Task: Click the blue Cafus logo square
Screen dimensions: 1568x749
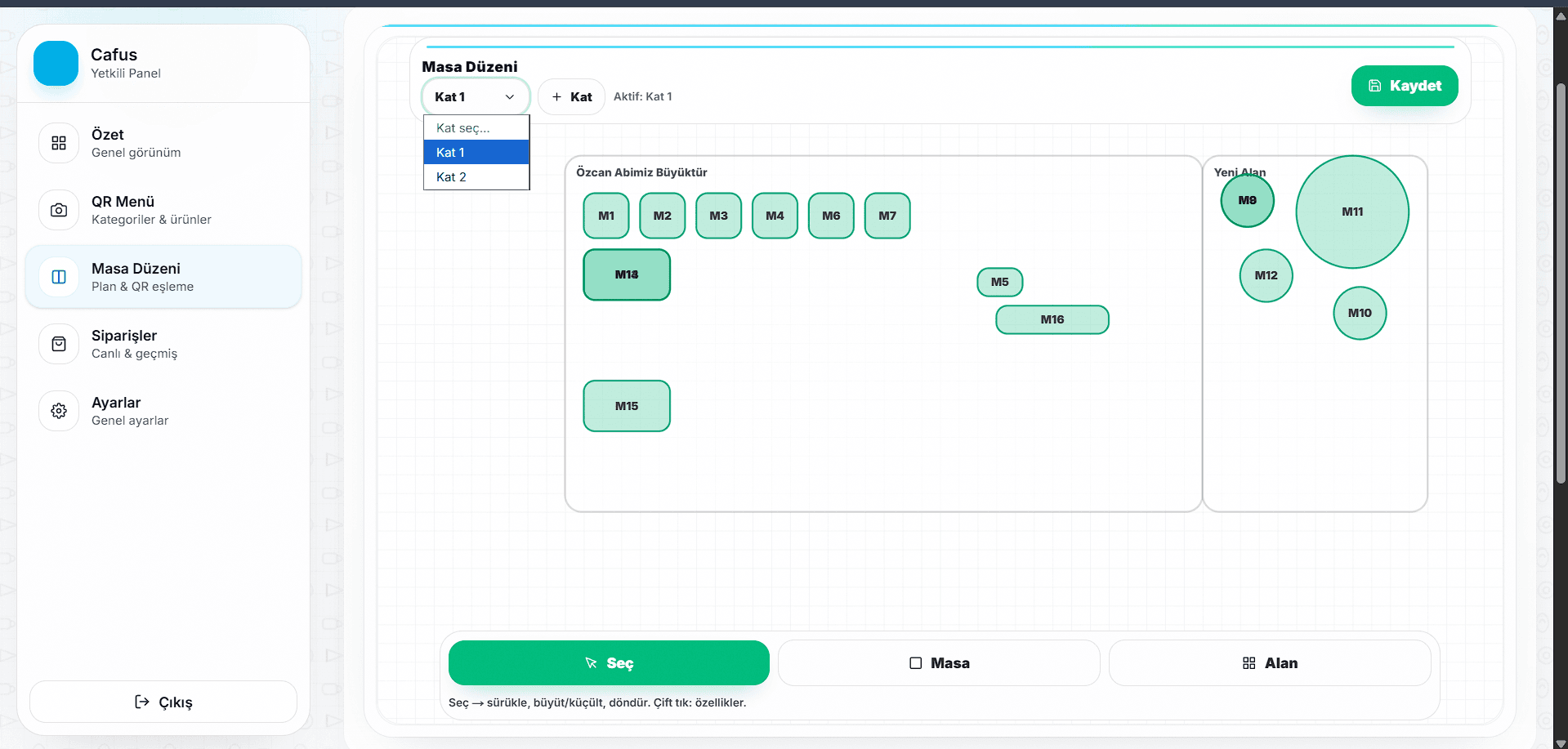Action: tap(56, 63)
